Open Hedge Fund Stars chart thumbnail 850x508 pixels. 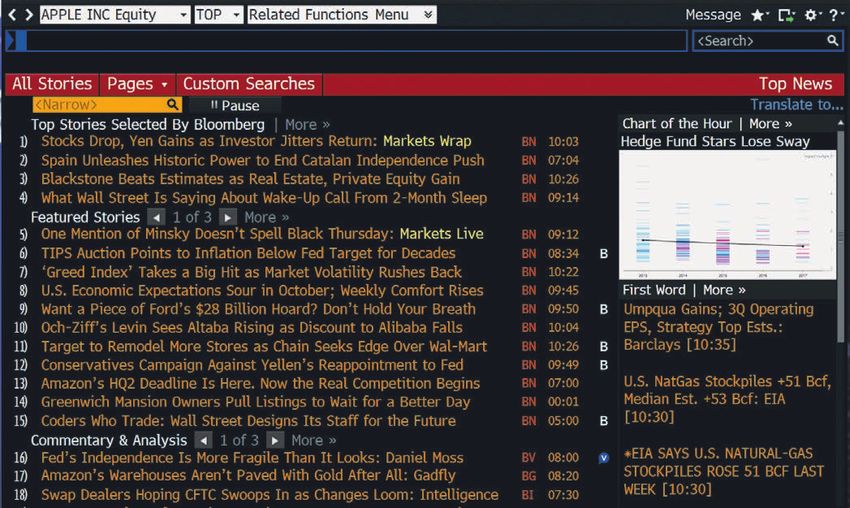pos(727,215)
